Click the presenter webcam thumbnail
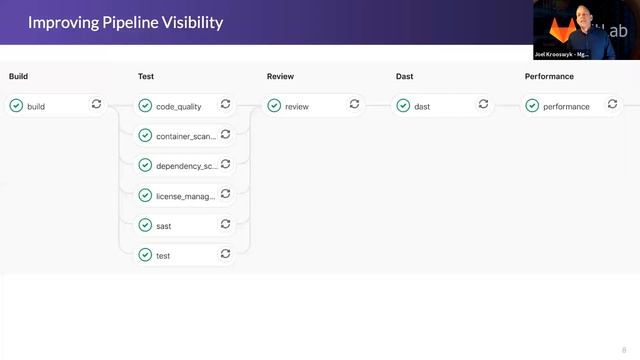The image size is (640, 360). click(x=587, y=30)
